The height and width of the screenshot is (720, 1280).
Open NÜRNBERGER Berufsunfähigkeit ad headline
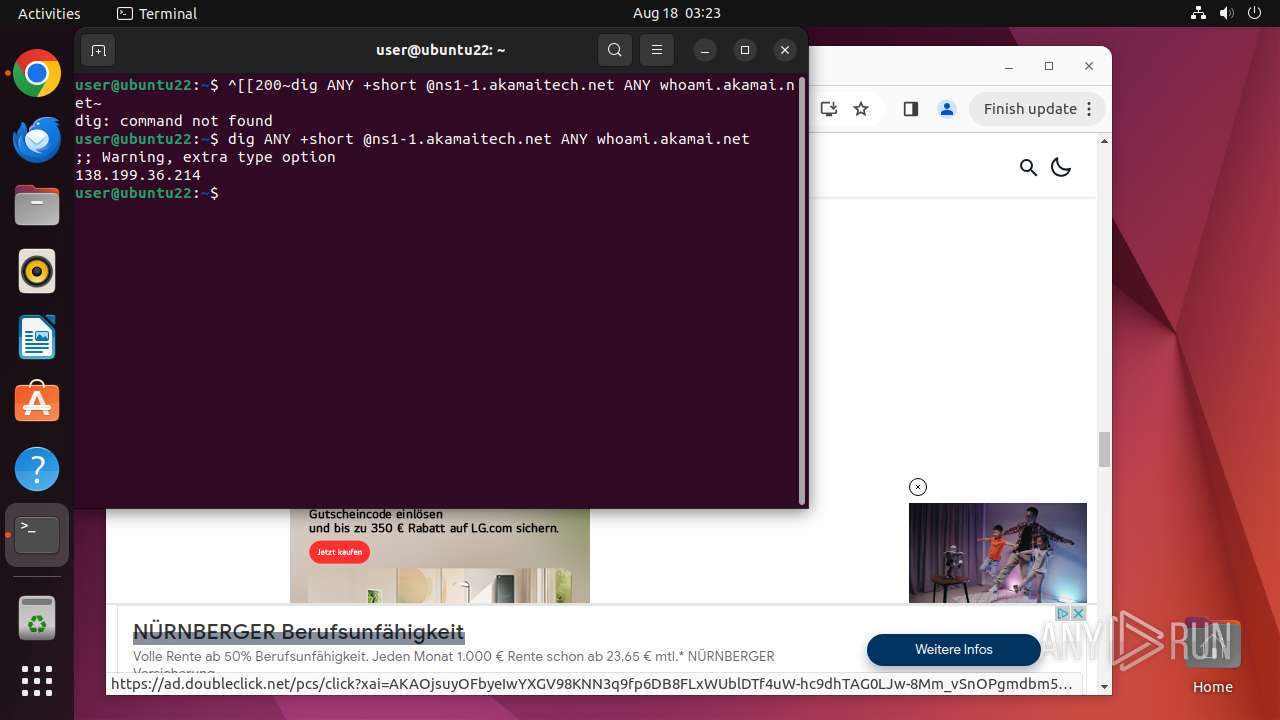[x=299, y=632]
